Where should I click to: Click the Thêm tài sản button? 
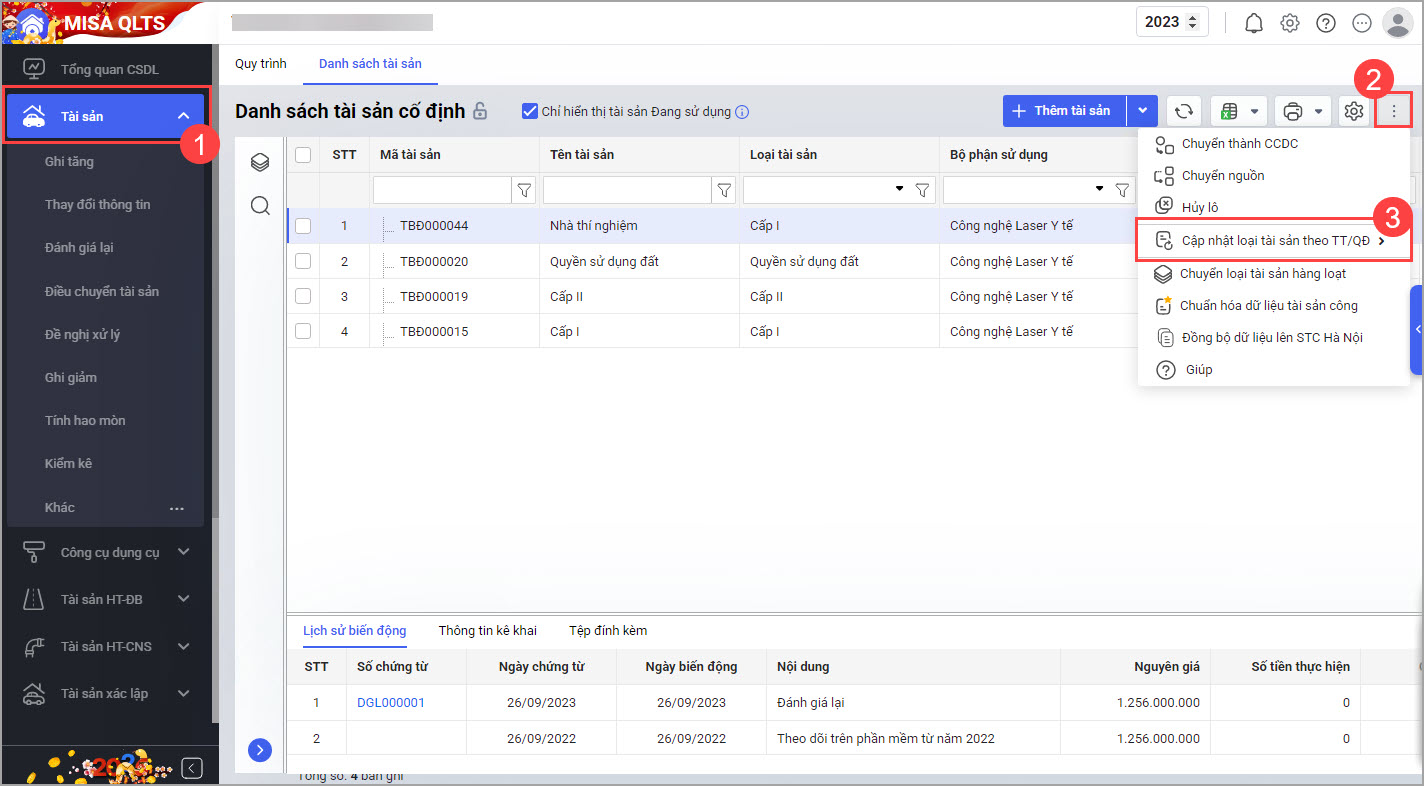click(1064, 111)
